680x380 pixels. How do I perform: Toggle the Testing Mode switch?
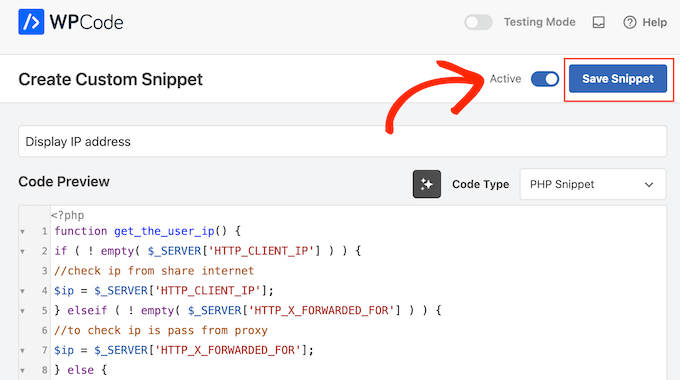(x=478, y=22)
